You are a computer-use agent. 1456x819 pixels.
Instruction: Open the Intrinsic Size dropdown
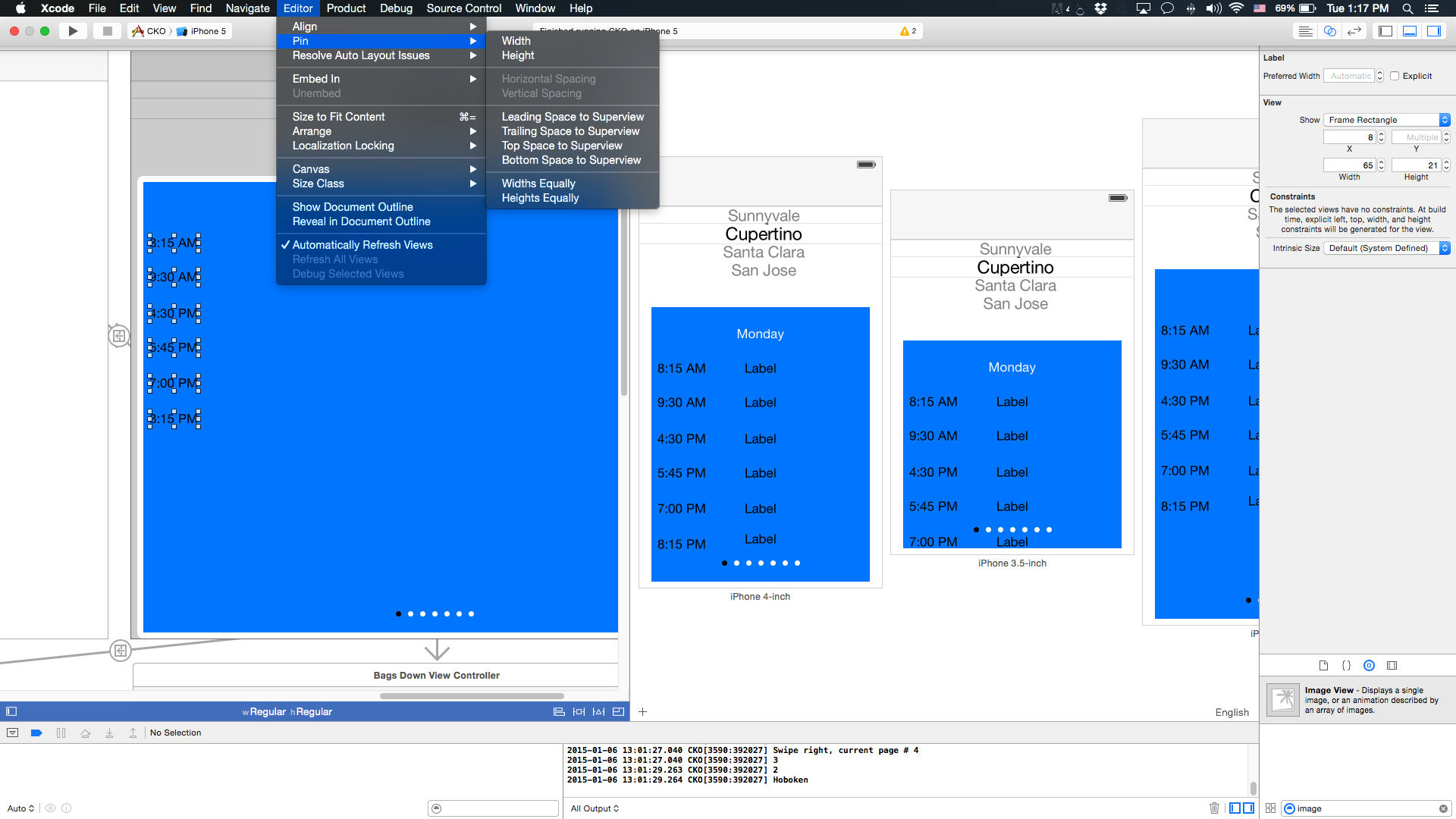pos(1386,248)
